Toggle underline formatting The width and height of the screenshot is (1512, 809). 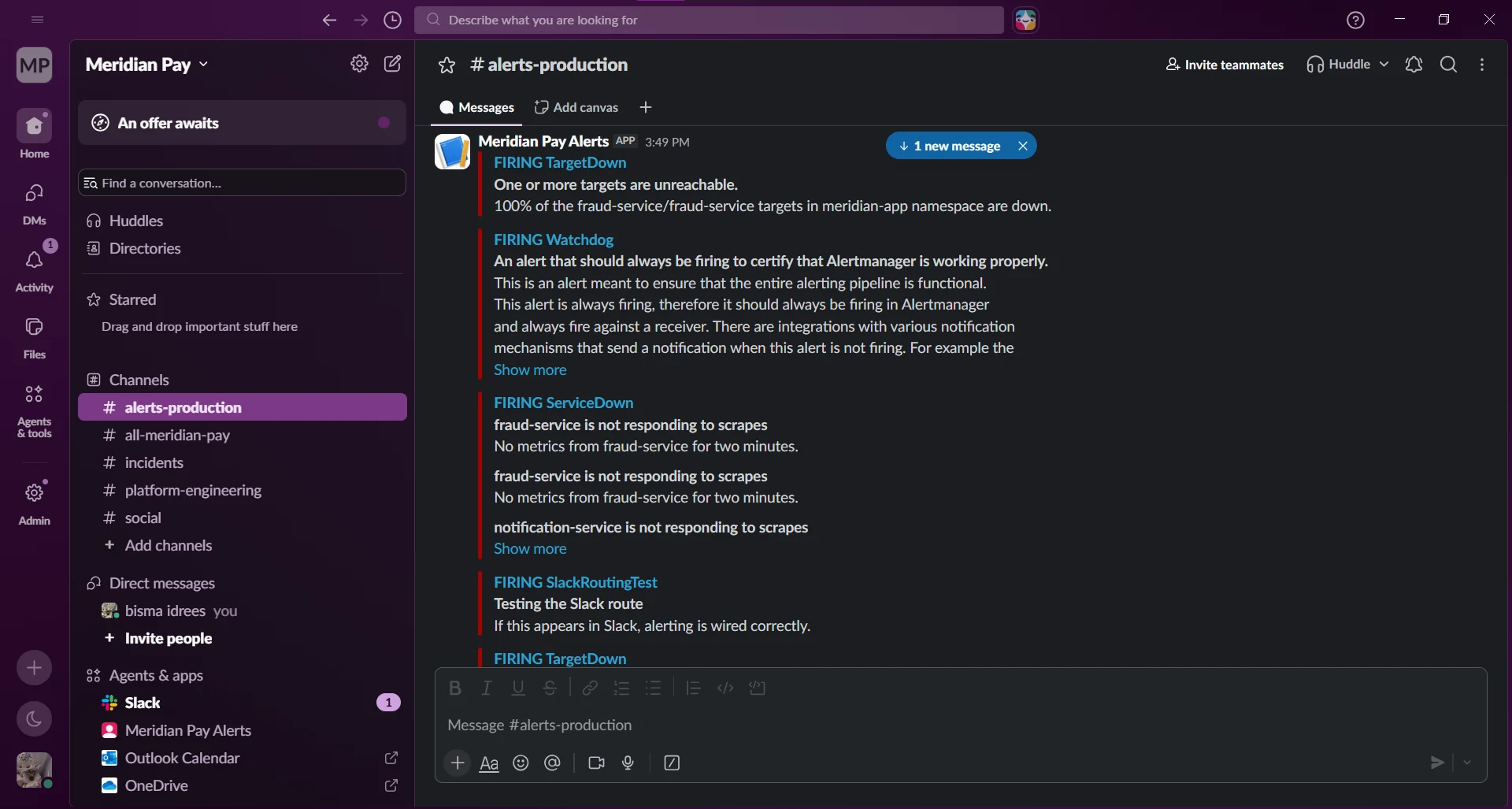point(518,688)
